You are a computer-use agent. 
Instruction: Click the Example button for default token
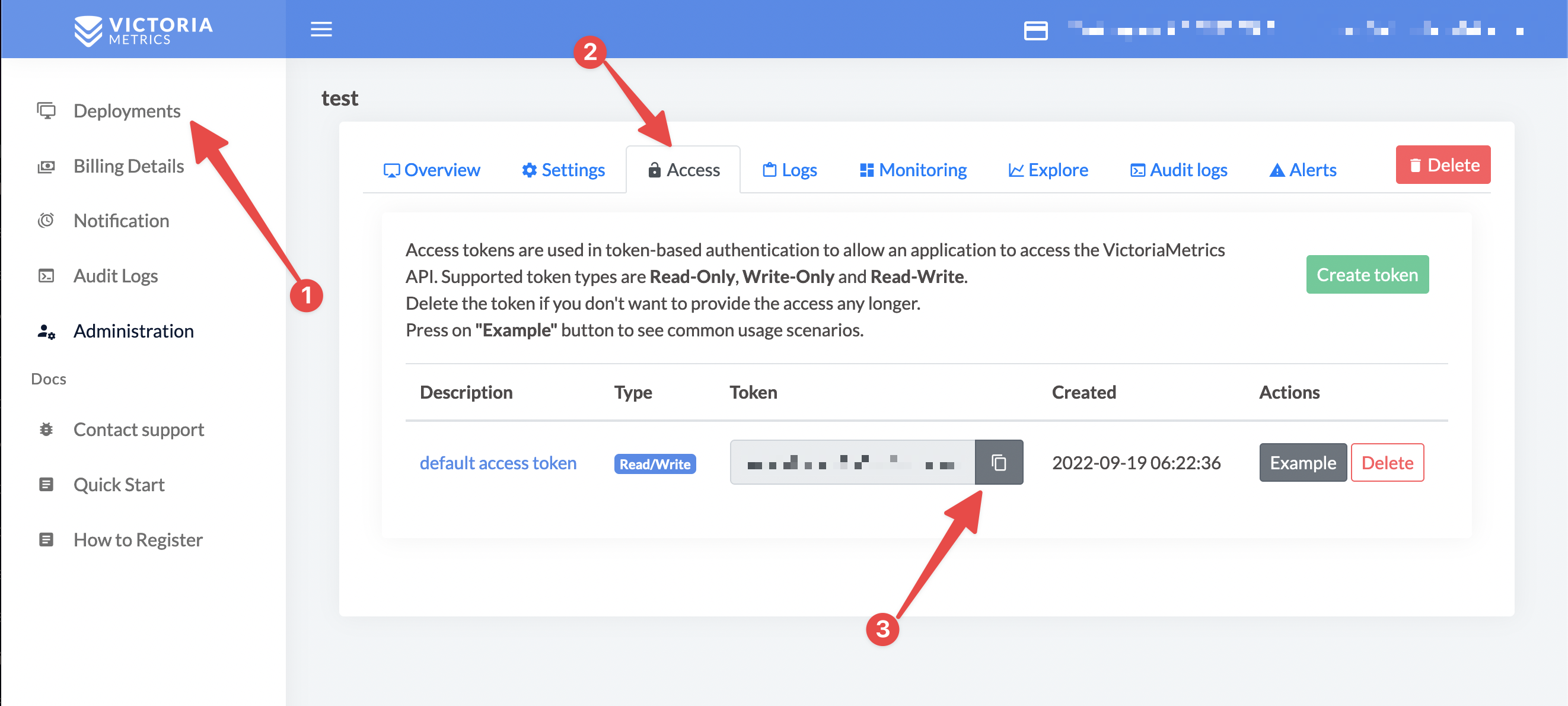coord(1301,462)
